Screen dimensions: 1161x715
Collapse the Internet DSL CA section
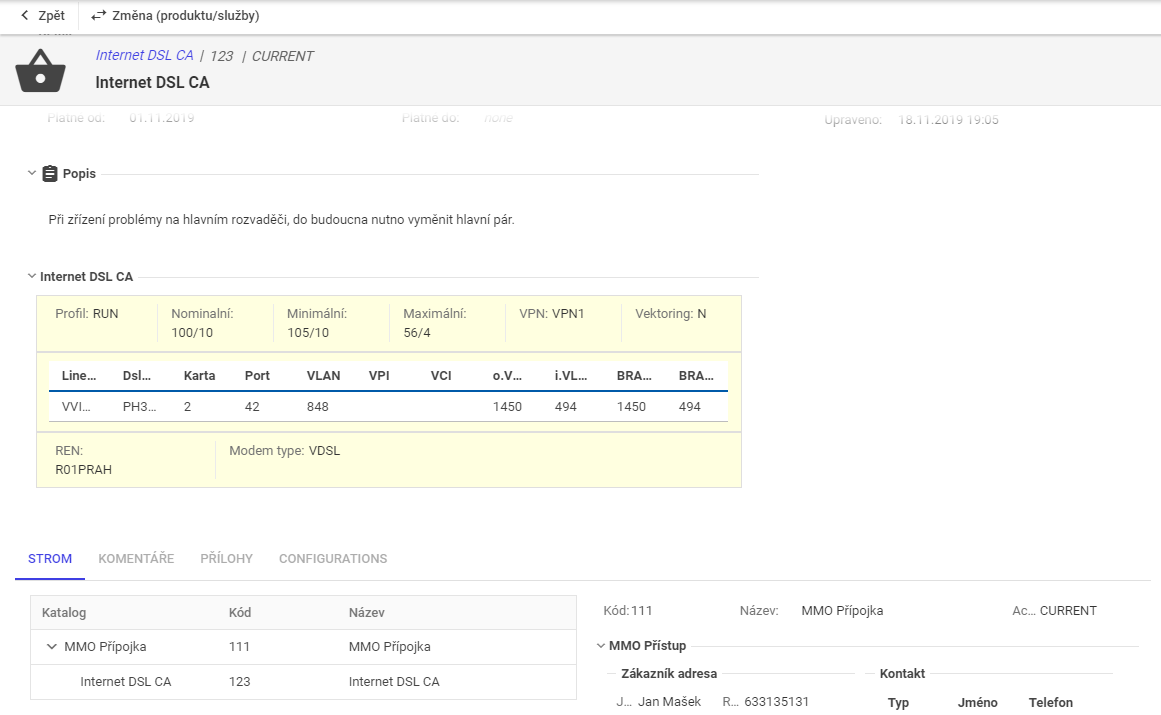[32, 277]
